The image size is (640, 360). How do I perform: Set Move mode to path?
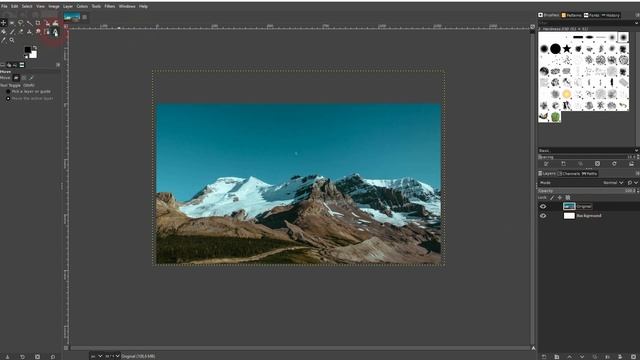31,78
